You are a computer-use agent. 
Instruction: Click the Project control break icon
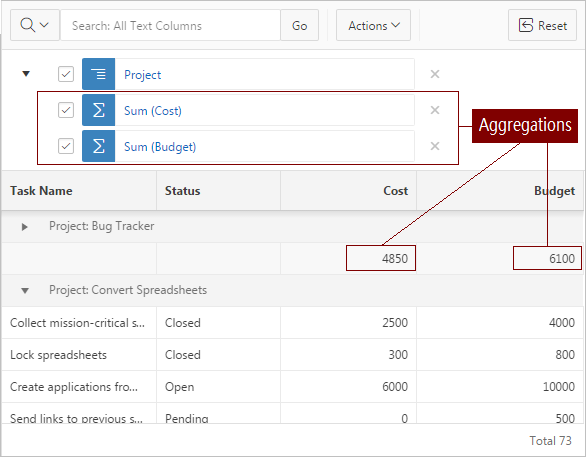click(99, 74)
